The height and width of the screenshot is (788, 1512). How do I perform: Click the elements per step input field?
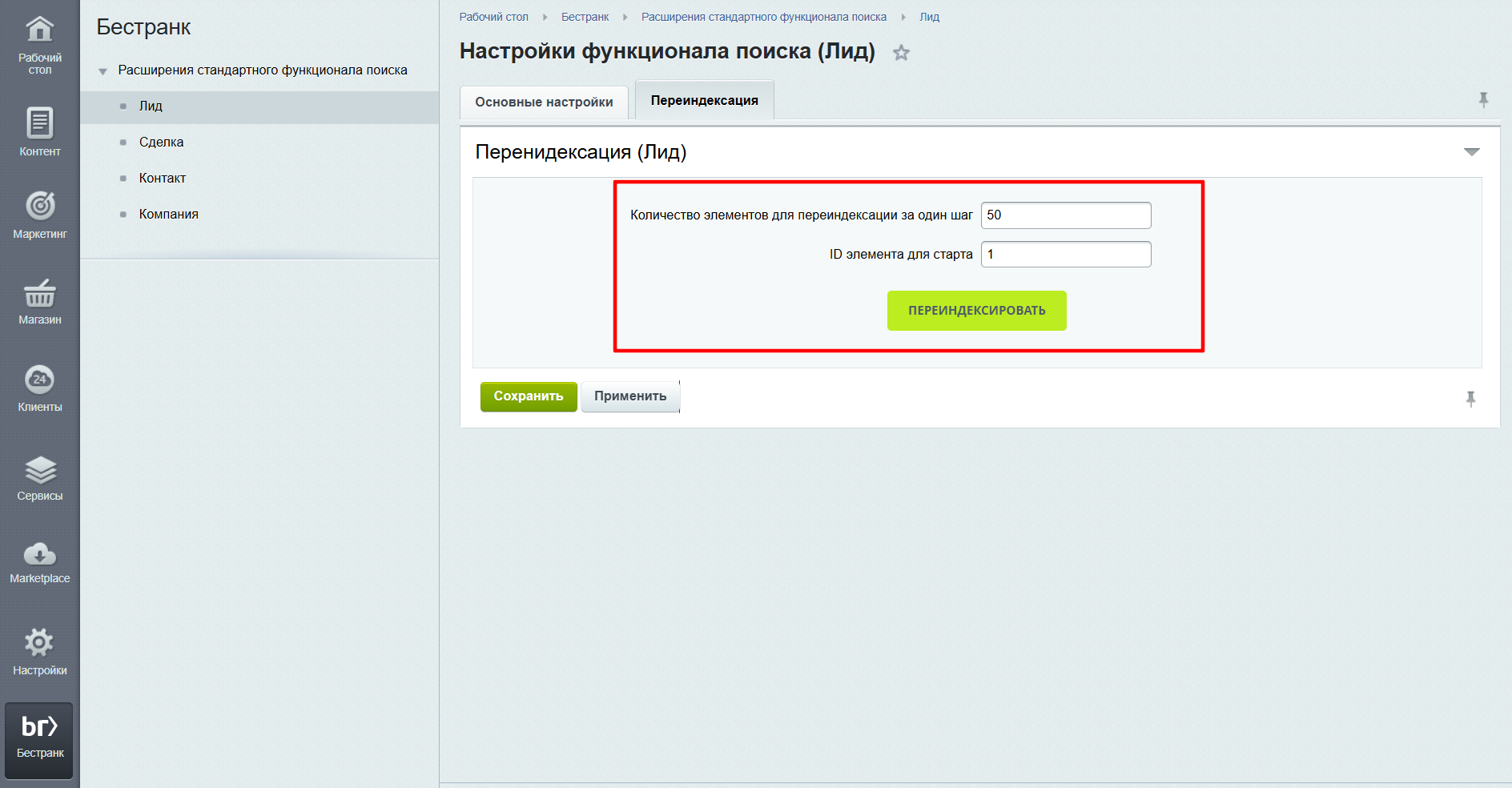coord(1065,215)
